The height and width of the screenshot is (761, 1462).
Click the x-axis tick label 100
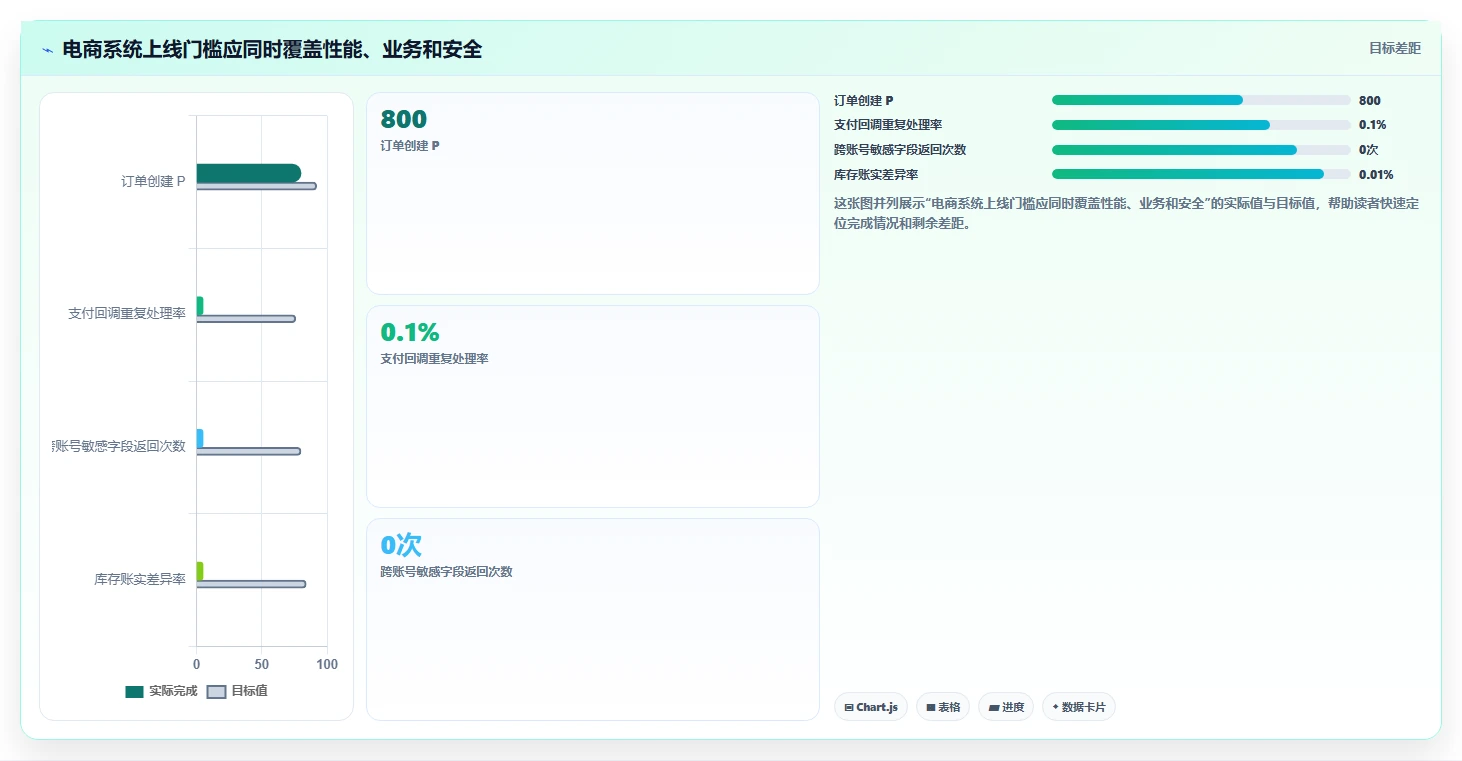tap(327, 664)
